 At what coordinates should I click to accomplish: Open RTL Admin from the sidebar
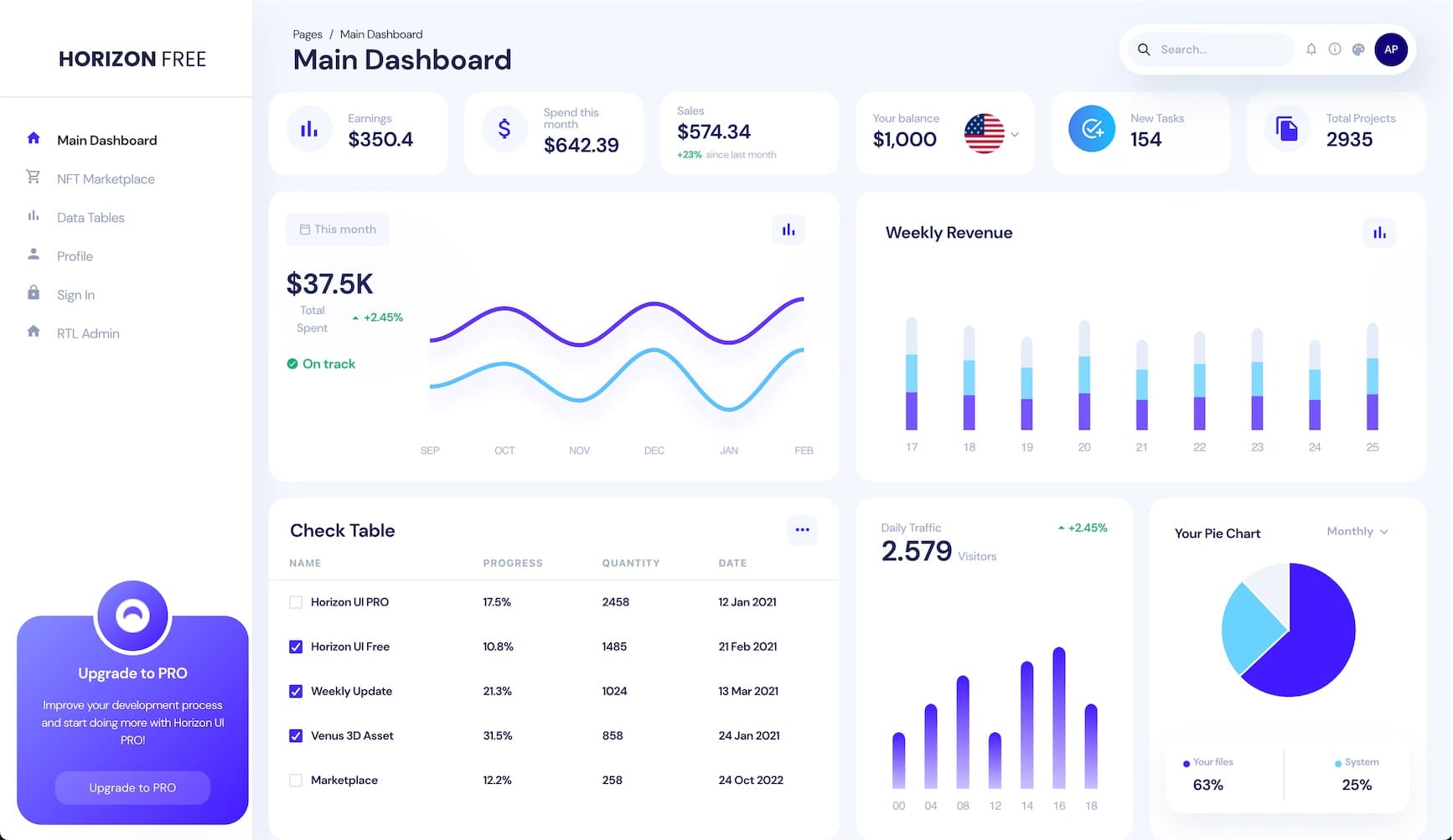[x=87, y=332]
